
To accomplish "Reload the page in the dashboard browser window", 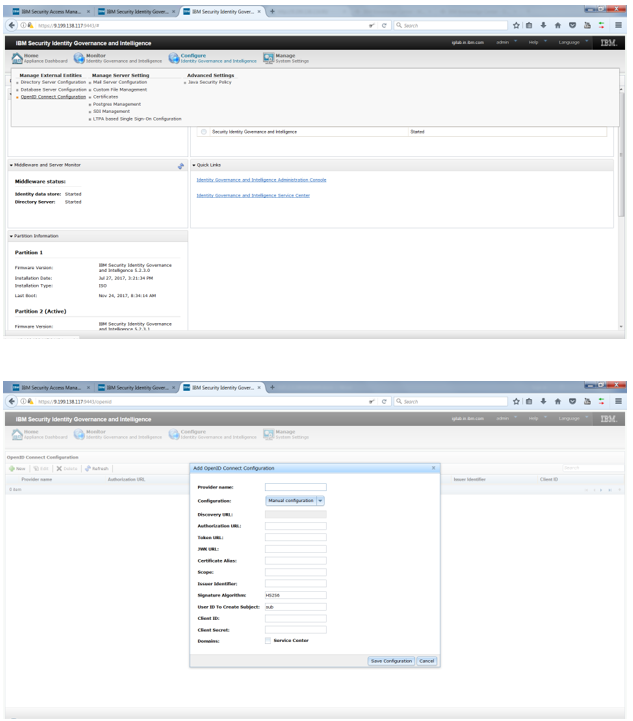I will pos(384,26).
